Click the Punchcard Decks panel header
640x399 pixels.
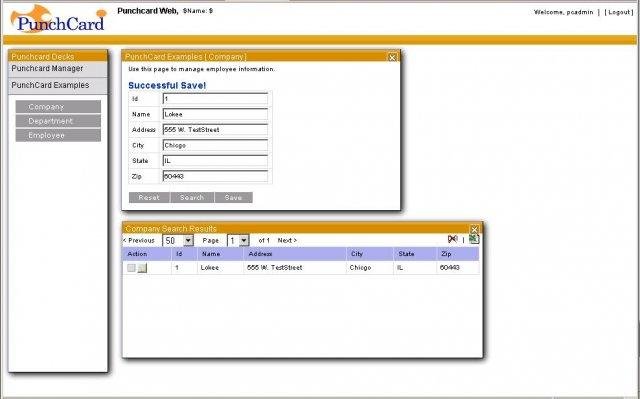[58, 56]
